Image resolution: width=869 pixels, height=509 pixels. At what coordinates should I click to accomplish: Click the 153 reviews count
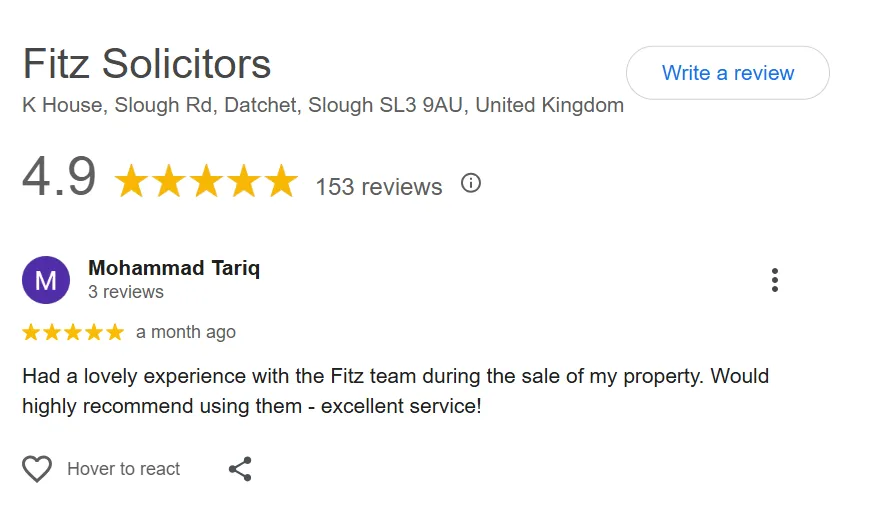click(x=378, y=187)
